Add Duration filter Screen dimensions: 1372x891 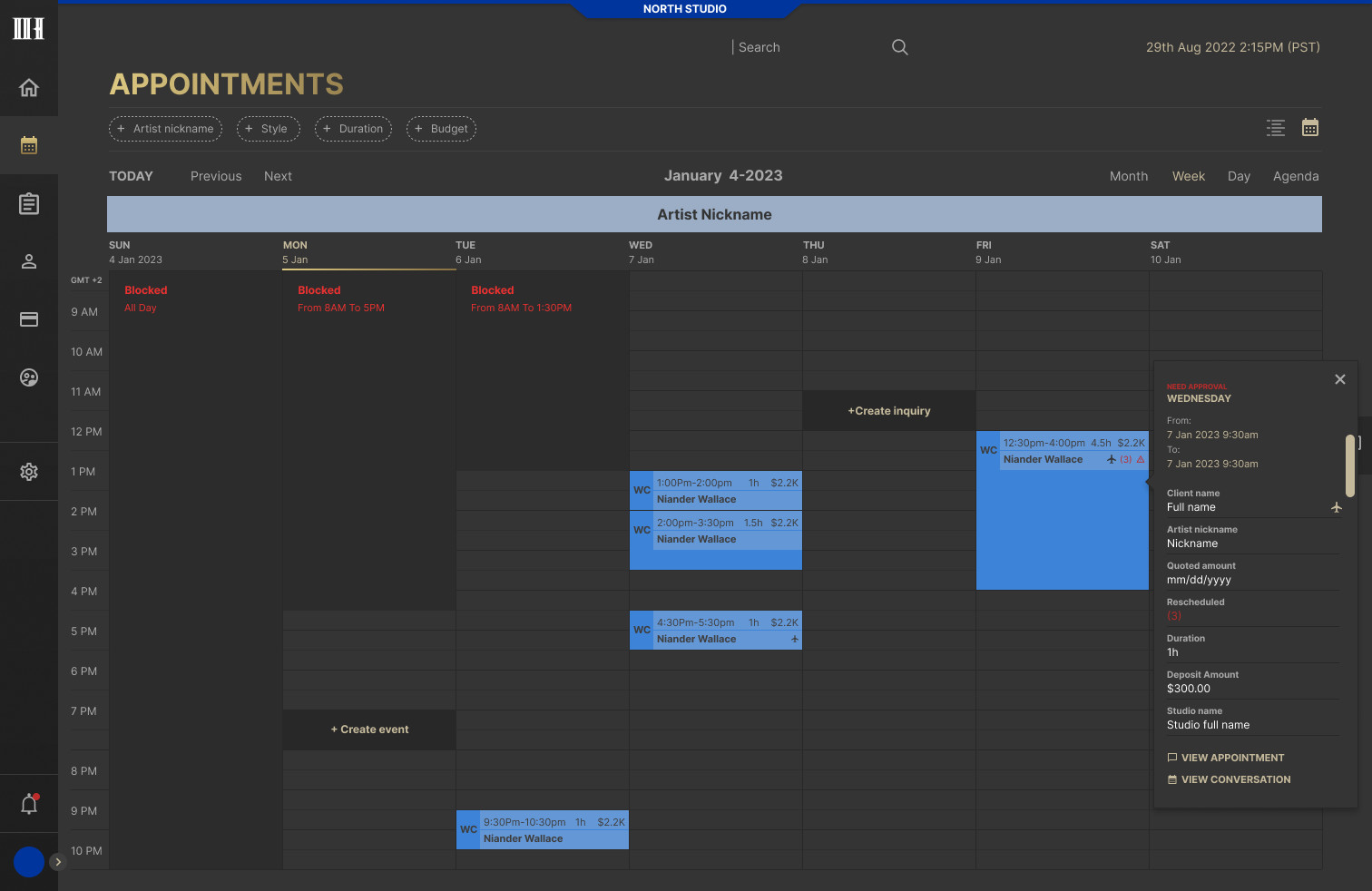[x=354, y=129]
